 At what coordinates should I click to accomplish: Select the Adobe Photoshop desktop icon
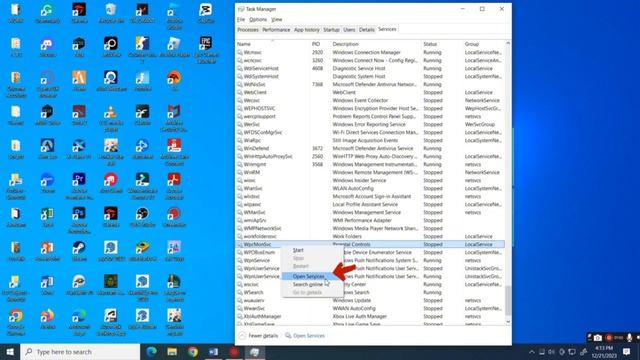click(79, 219)
